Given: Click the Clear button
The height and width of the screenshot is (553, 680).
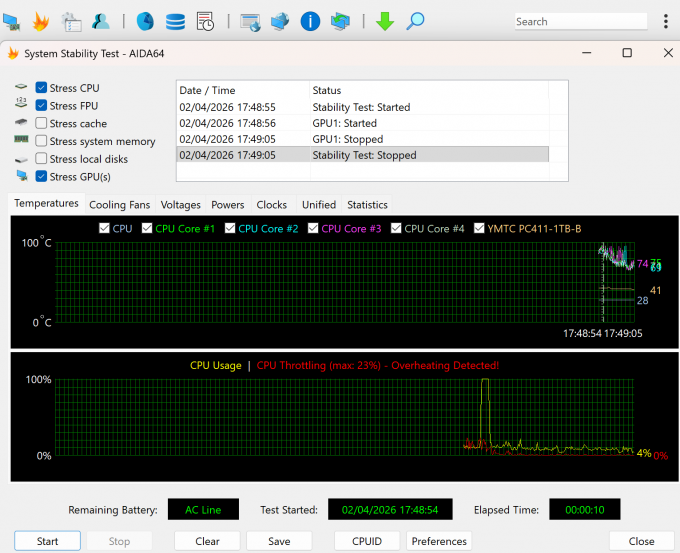Looking at the screenshot, I should (207, 541).
